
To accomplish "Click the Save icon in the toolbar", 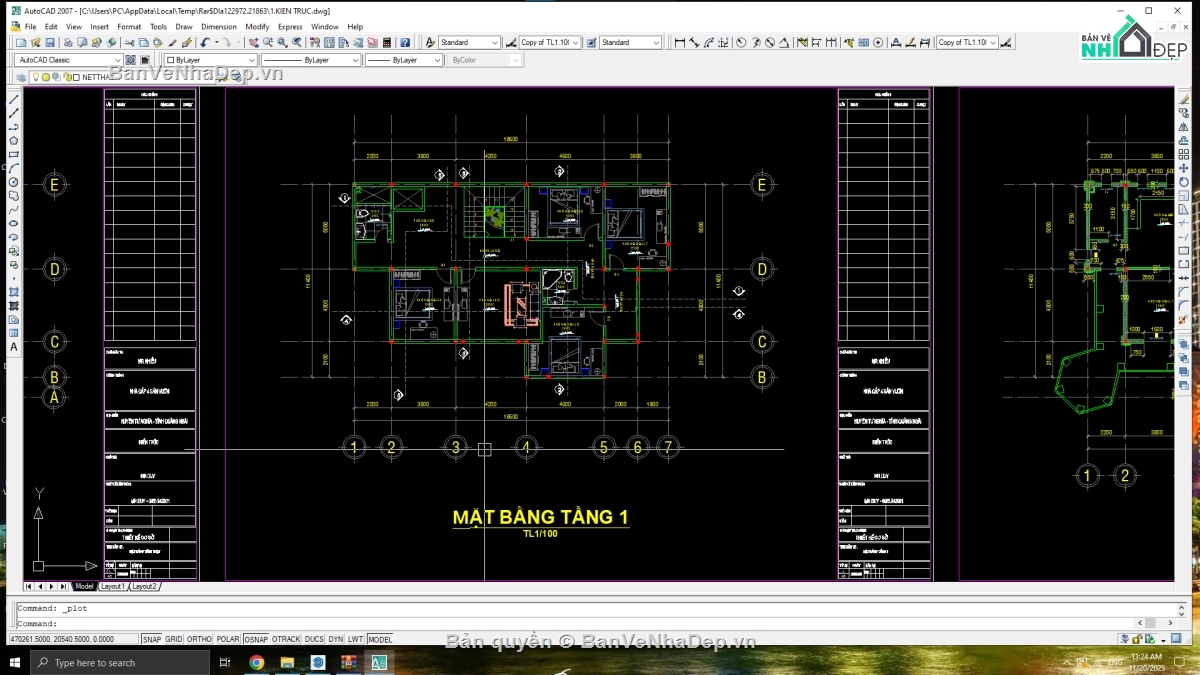I will point(50,42).
